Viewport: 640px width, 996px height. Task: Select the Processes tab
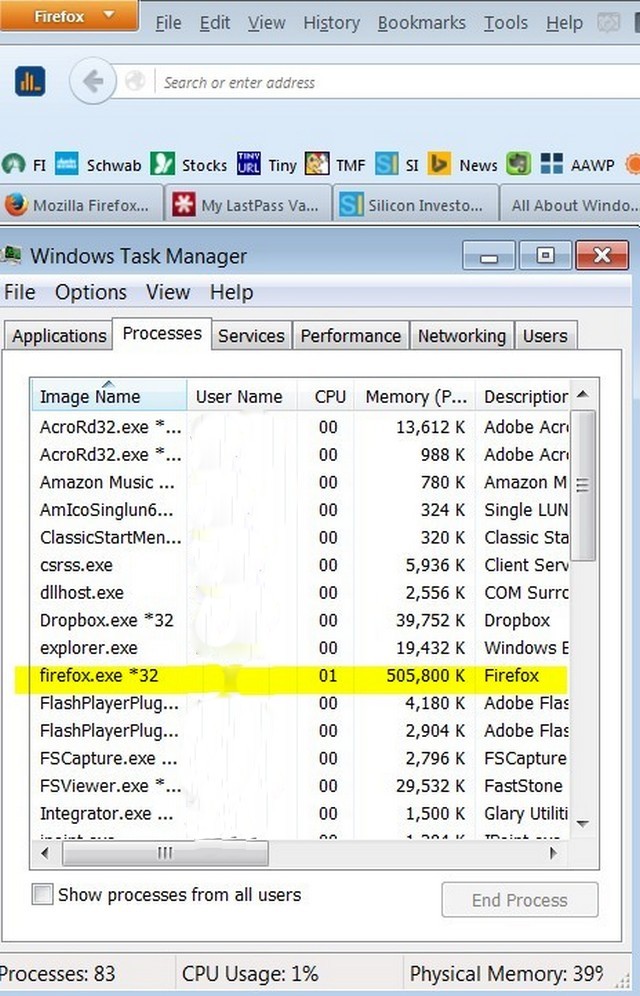(162, 333)
